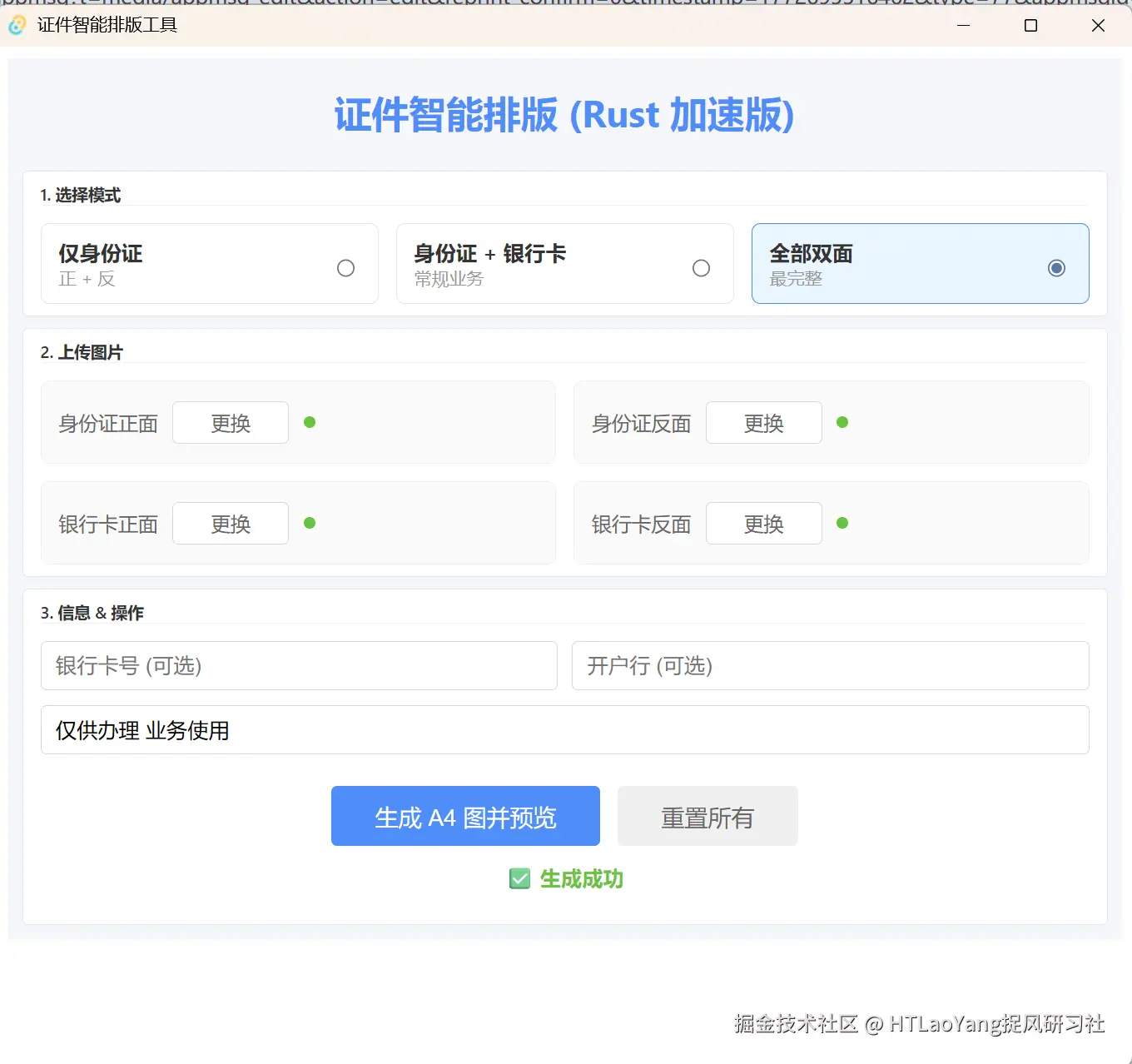Click the 3. 信息 & 操作 heading
Image resolution: width=1132 pixels, height=1064 pixels.
pyautogui.click(x=92, y=613)
